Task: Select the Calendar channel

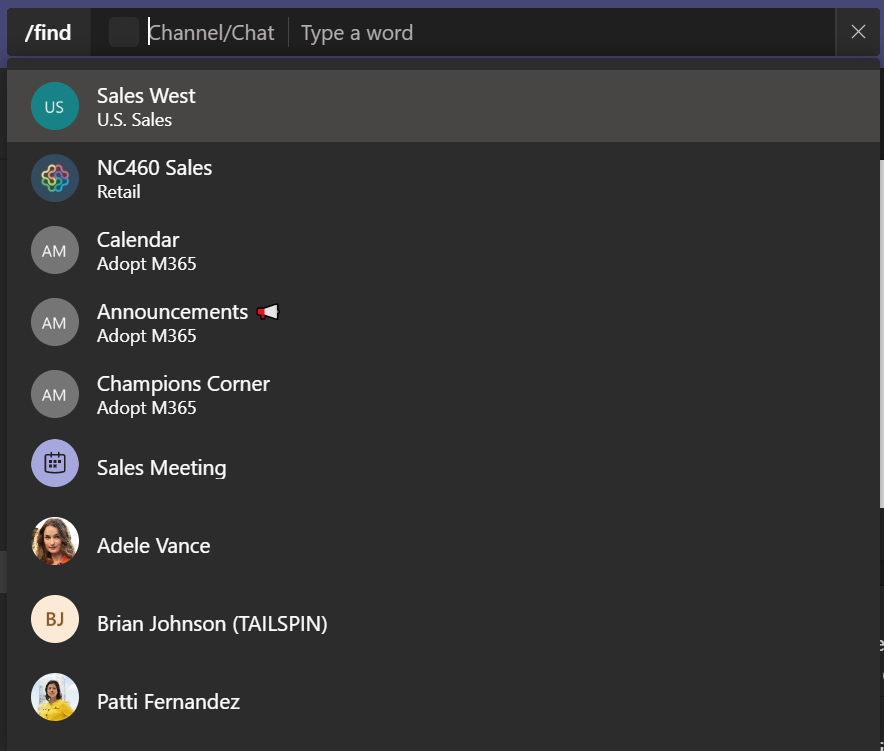Action: (443, 250)
